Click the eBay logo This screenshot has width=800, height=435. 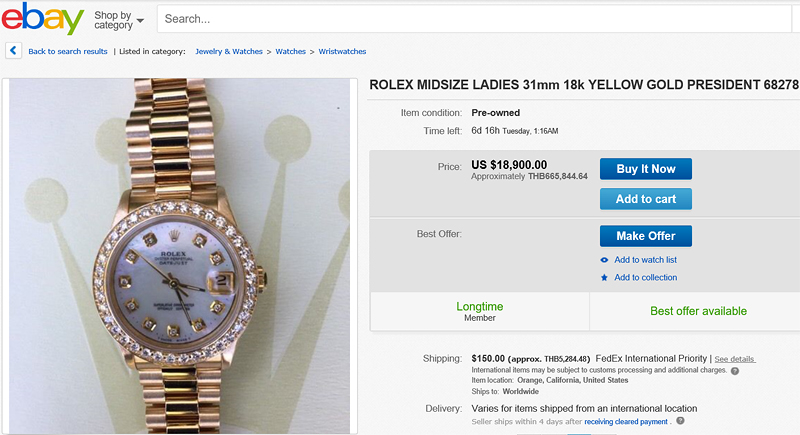42,19
